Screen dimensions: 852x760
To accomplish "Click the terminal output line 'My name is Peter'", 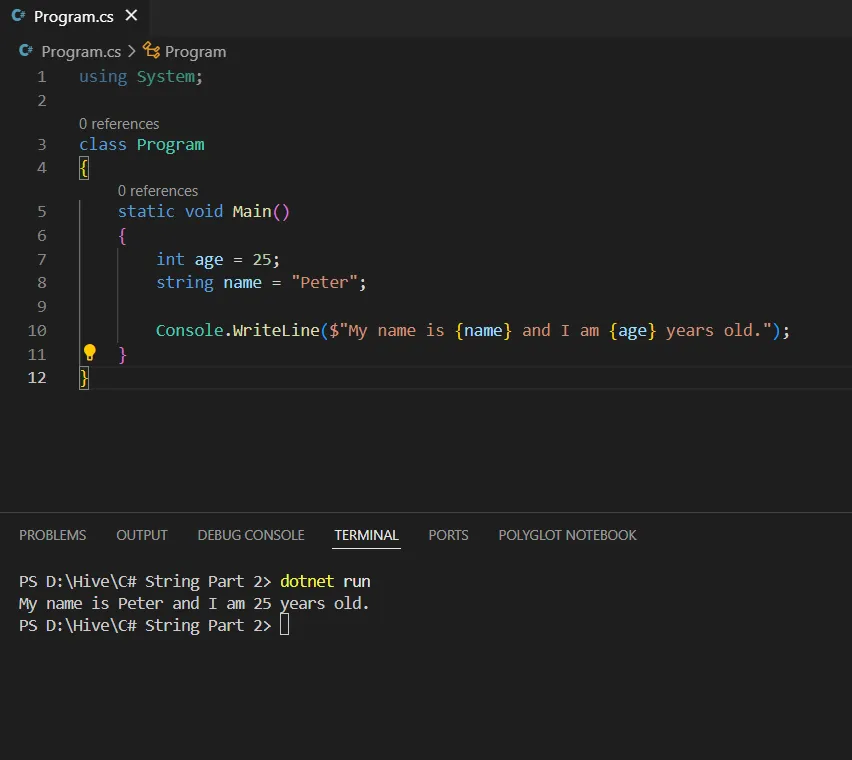I will 194,604.
